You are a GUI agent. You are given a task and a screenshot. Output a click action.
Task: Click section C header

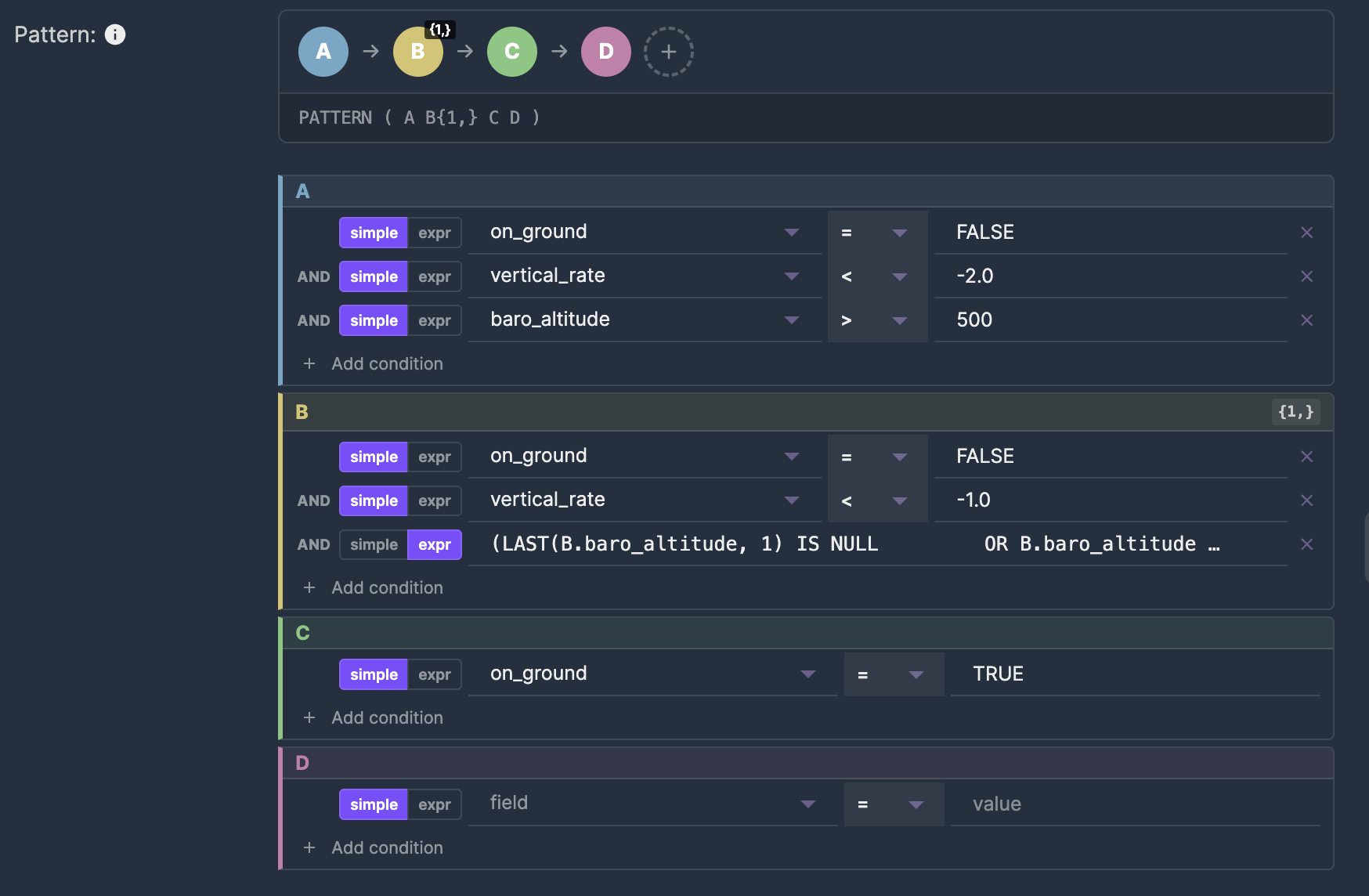(807, 633)
